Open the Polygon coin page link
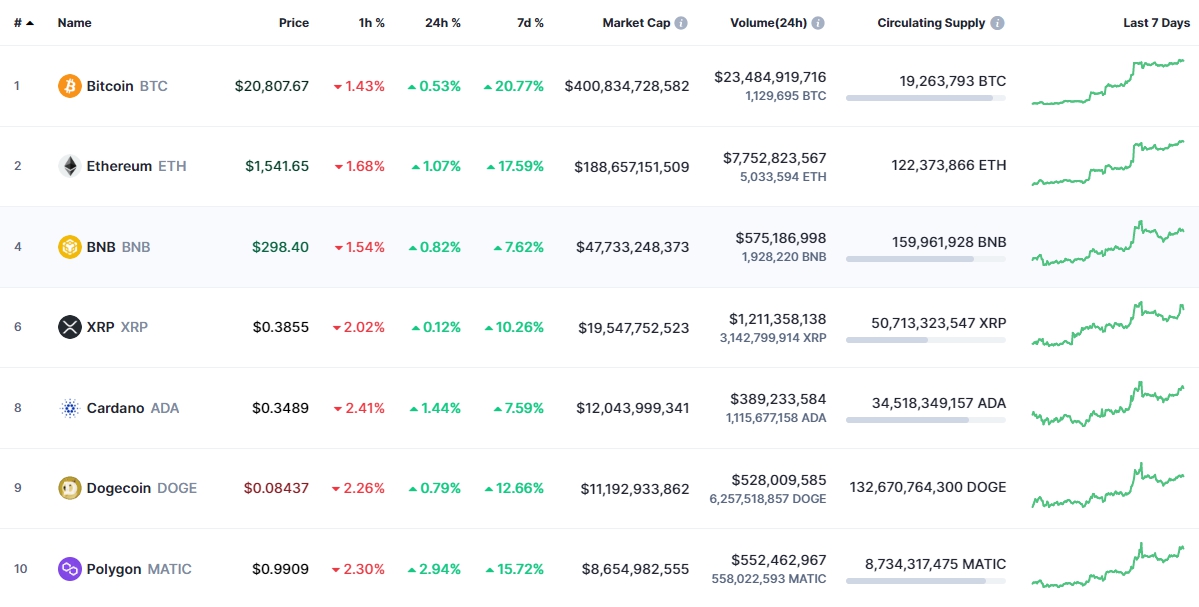 139,569
